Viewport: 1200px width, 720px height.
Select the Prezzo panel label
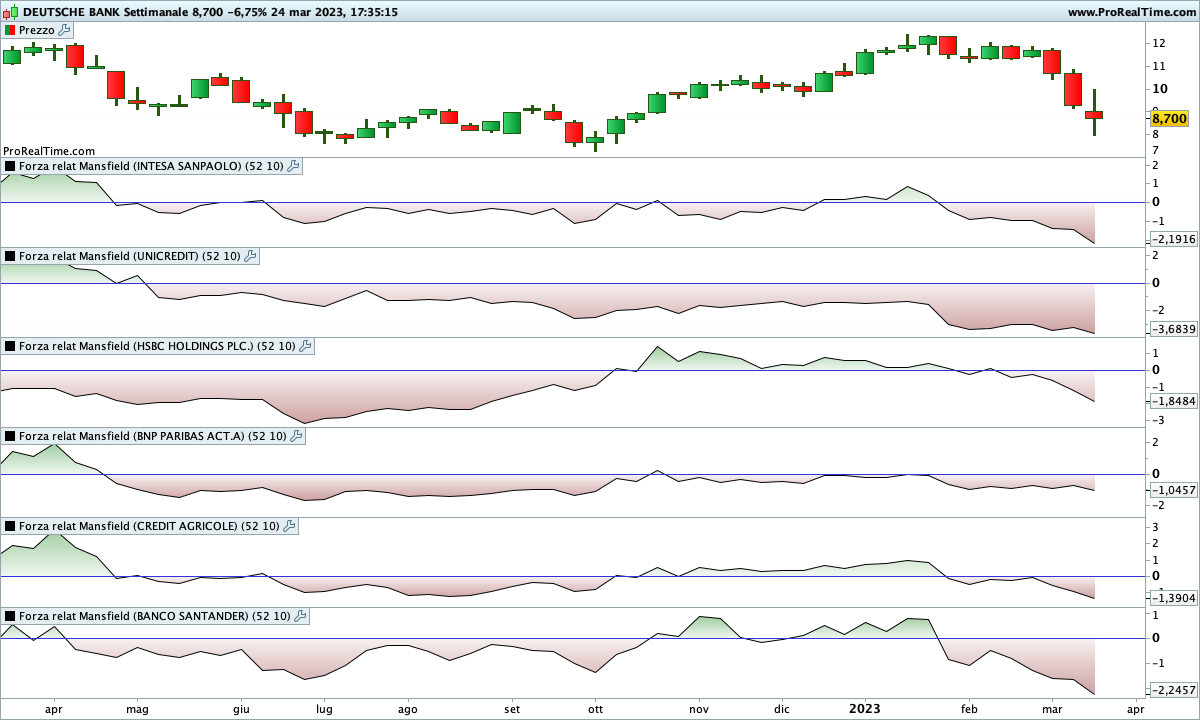coord(37,30)
